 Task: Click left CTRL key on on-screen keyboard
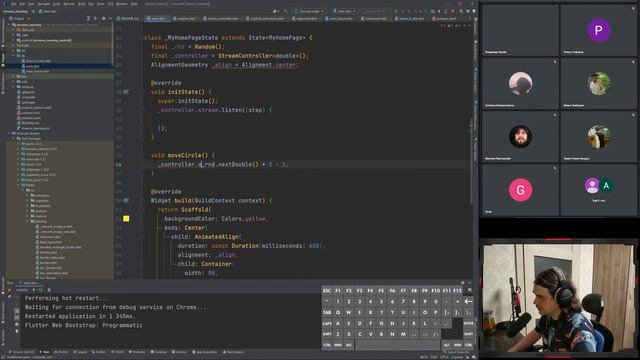[x=327, y=345]
